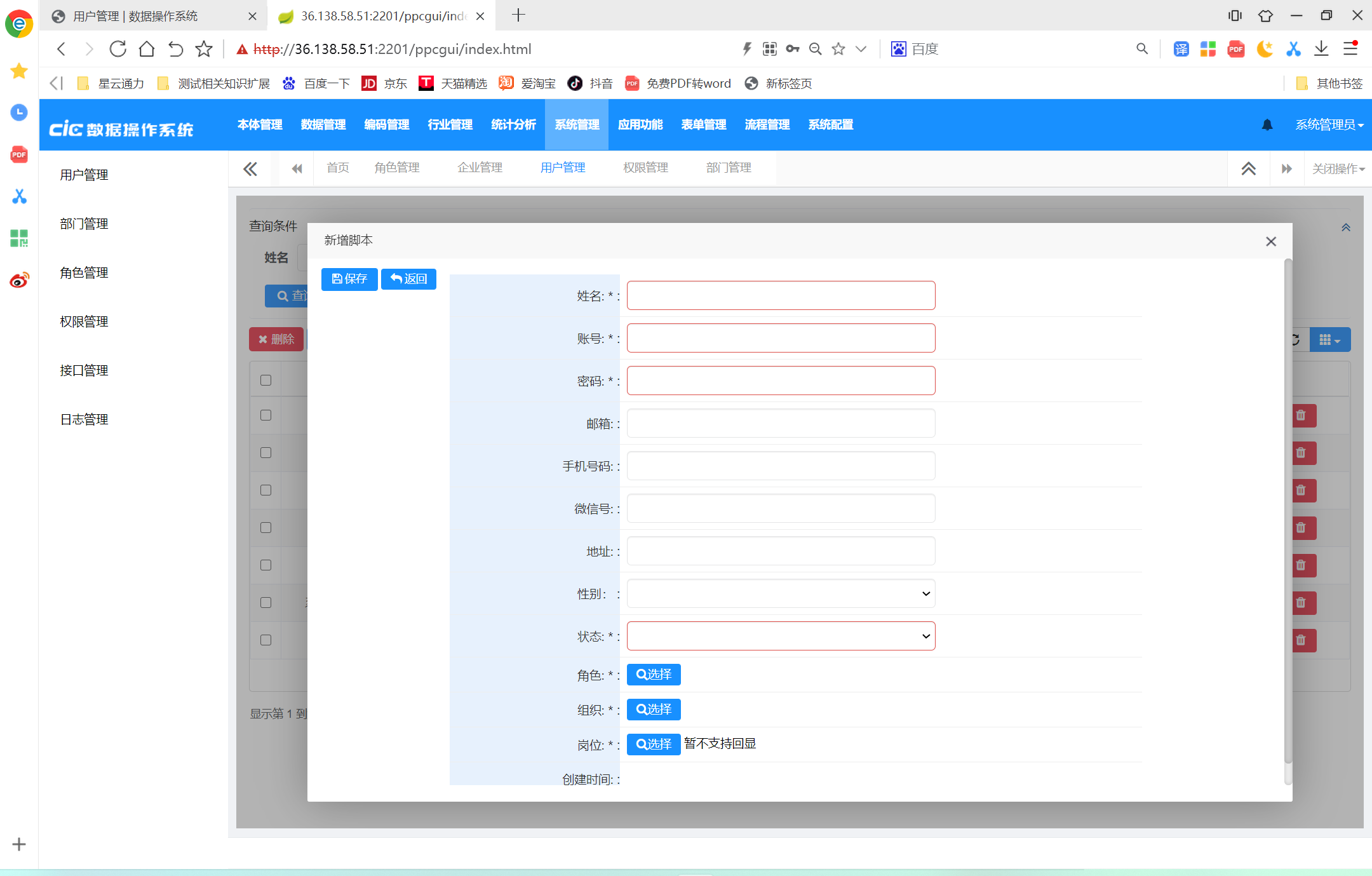
Task: Check the last data row checkbox
Action: pyautogui.click(x=266, y=640)
